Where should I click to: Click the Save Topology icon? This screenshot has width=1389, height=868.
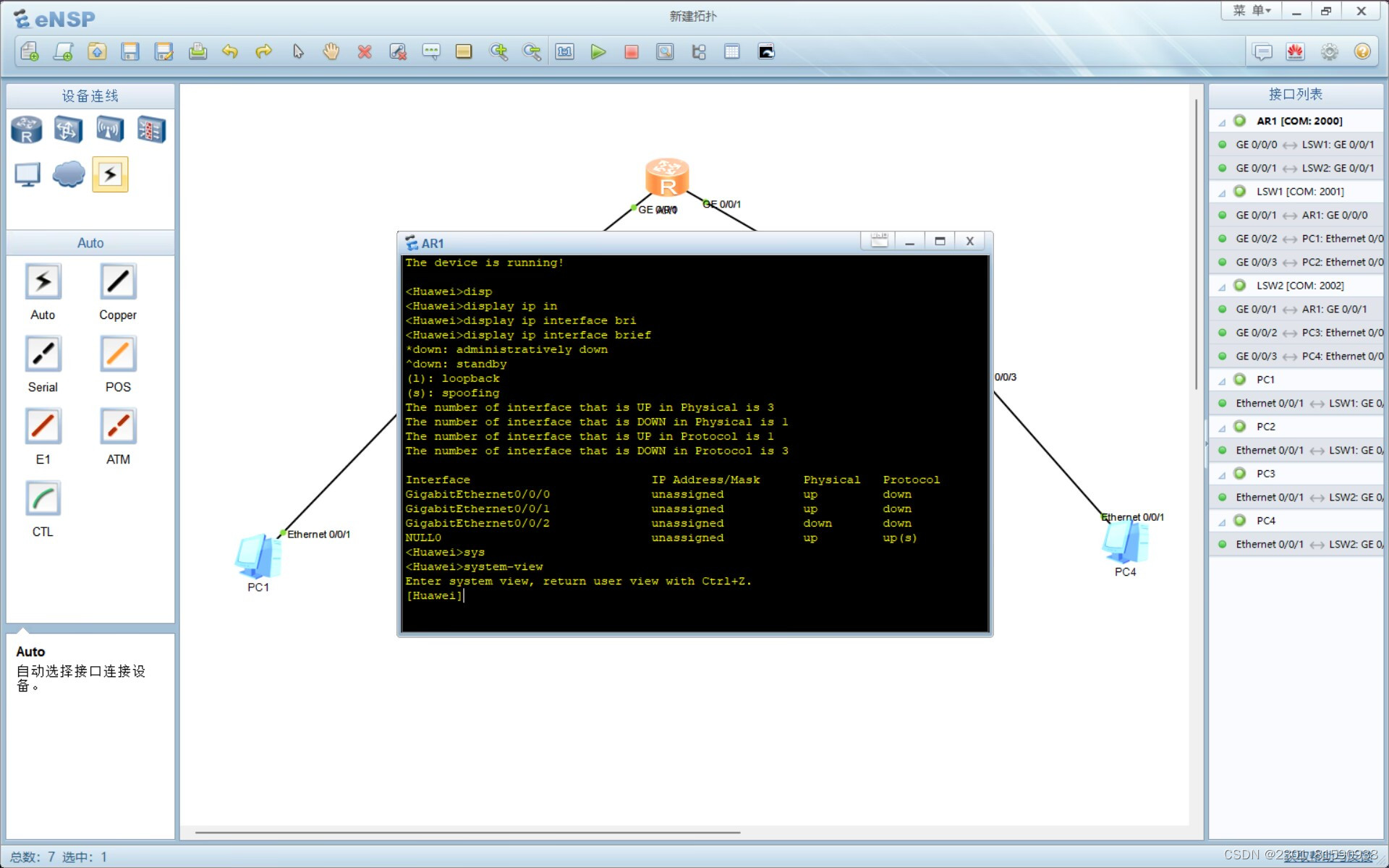click(x=130, y=51)
